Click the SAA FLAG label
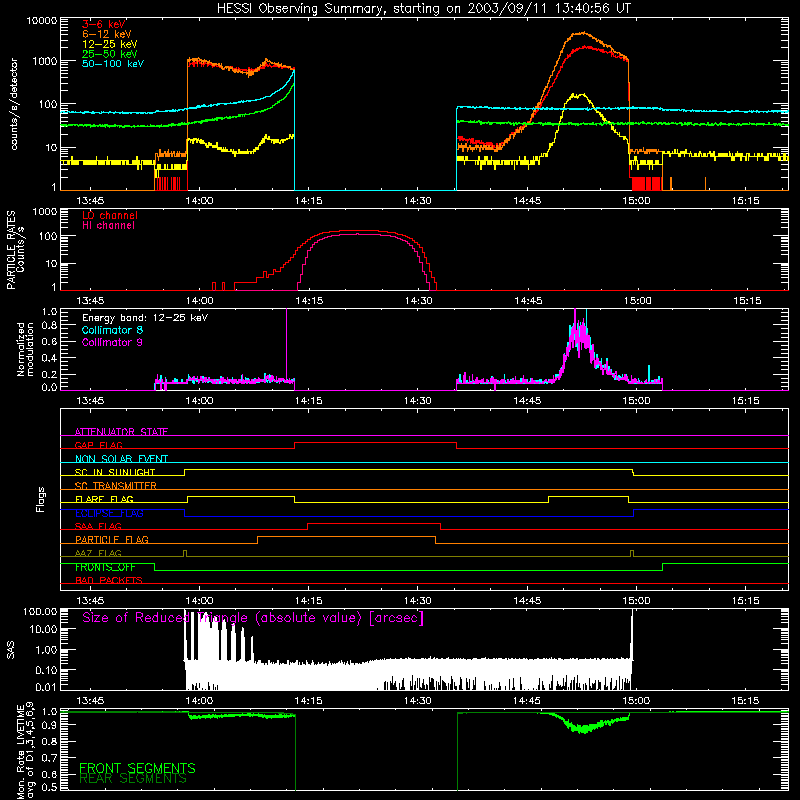Screen dimensions: 800x800 [98, 526]
